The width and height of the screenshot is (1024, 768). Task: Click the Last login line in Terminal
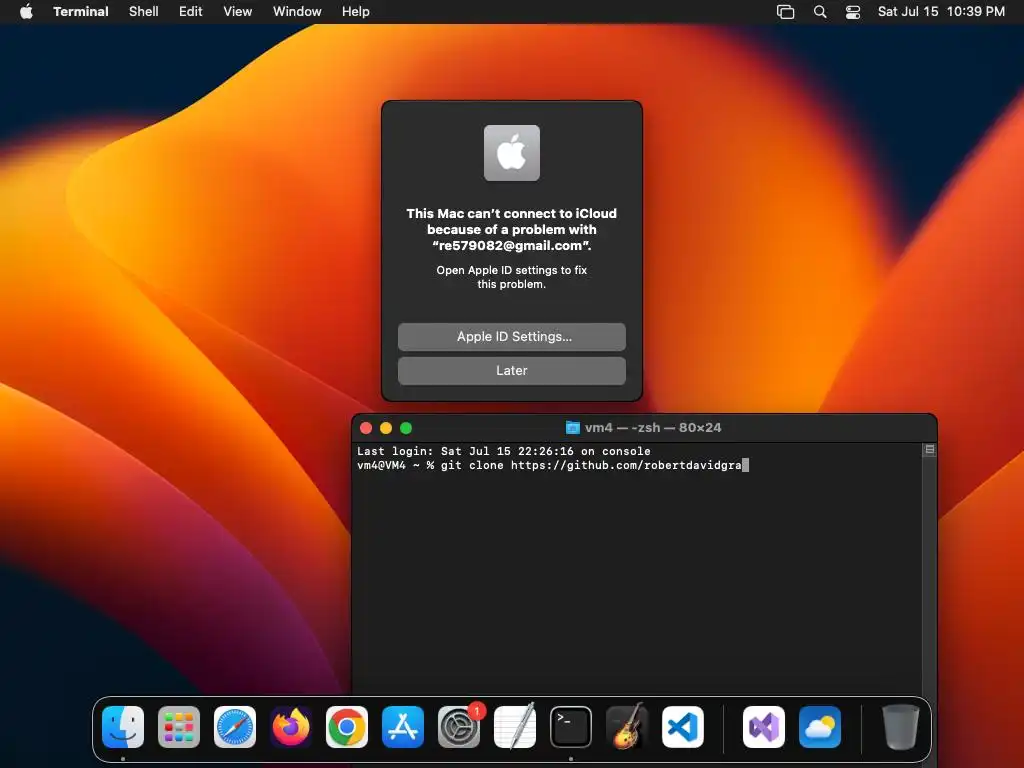(504, 451)
